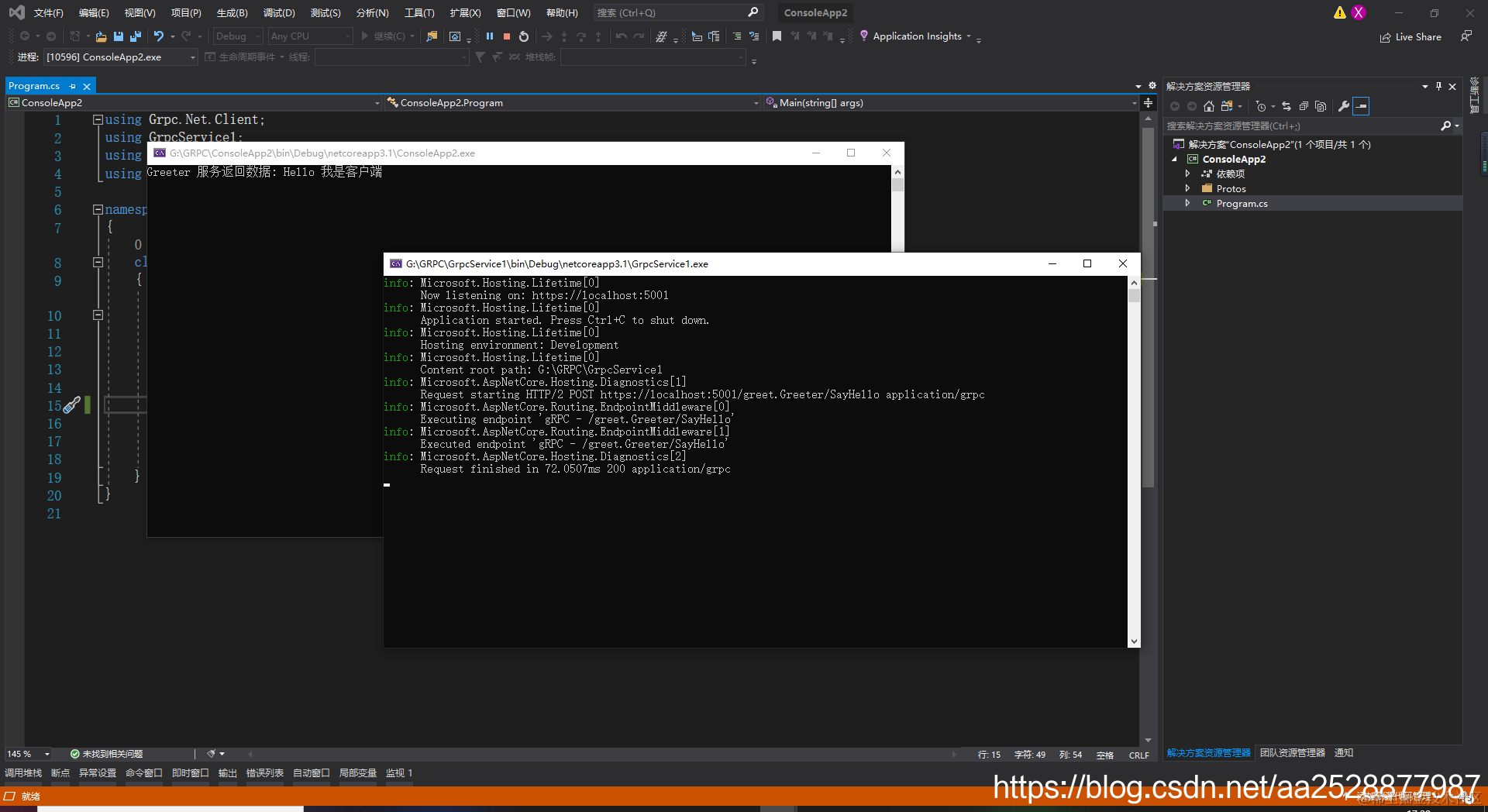Split the editor window with the split icon

pos(1148,102)
